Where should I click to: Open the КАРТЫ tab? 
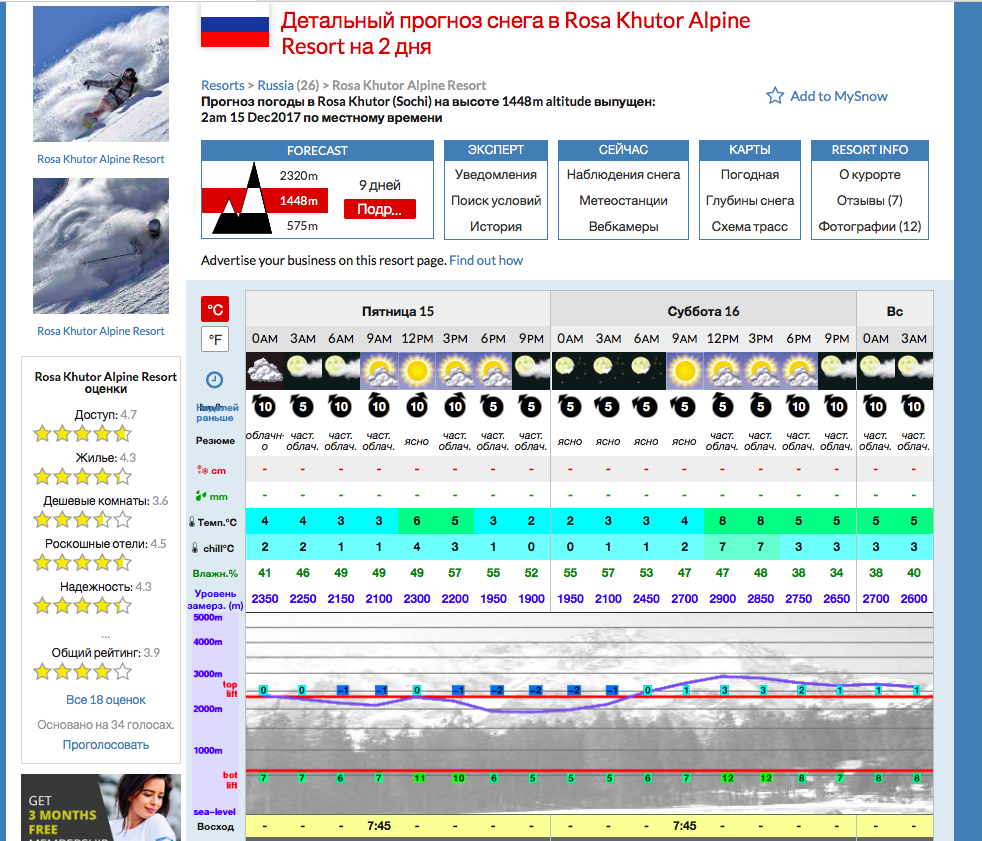point(750,150)
